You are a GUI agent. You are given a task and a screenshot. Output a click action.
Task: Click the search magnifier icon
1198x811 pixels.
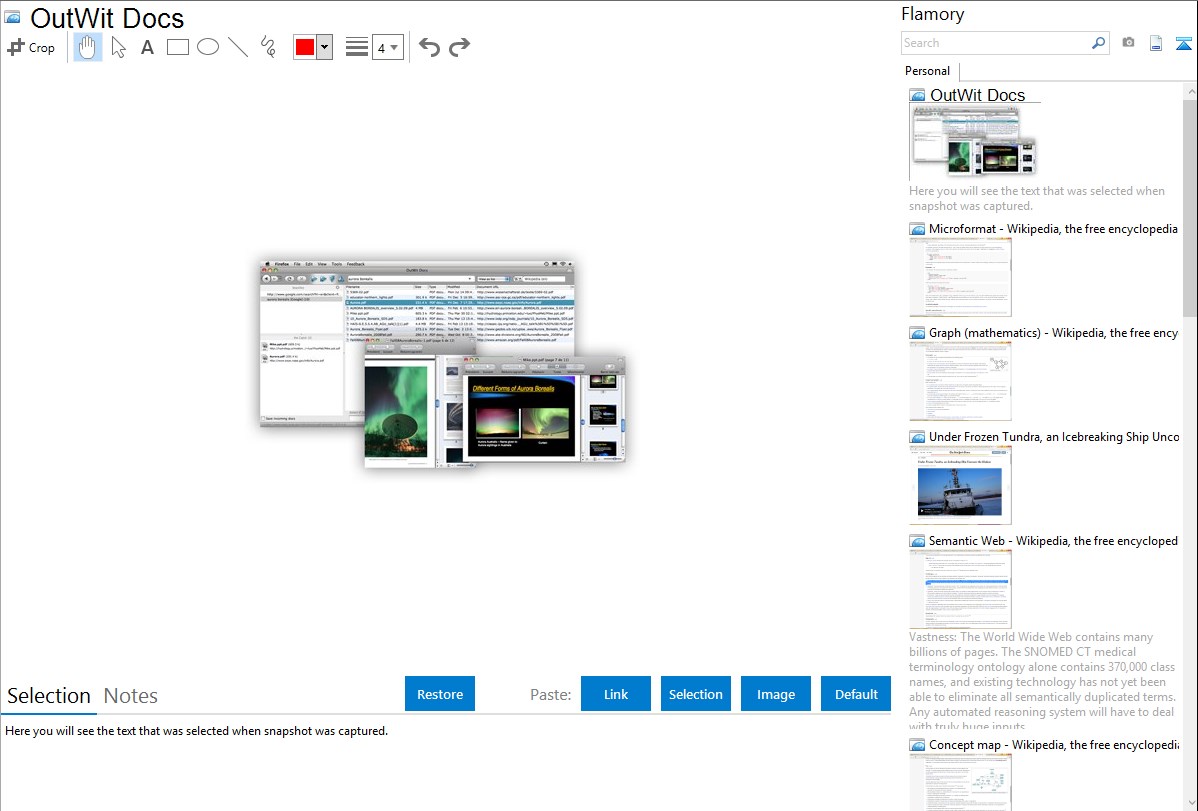tap(1099, 43)
